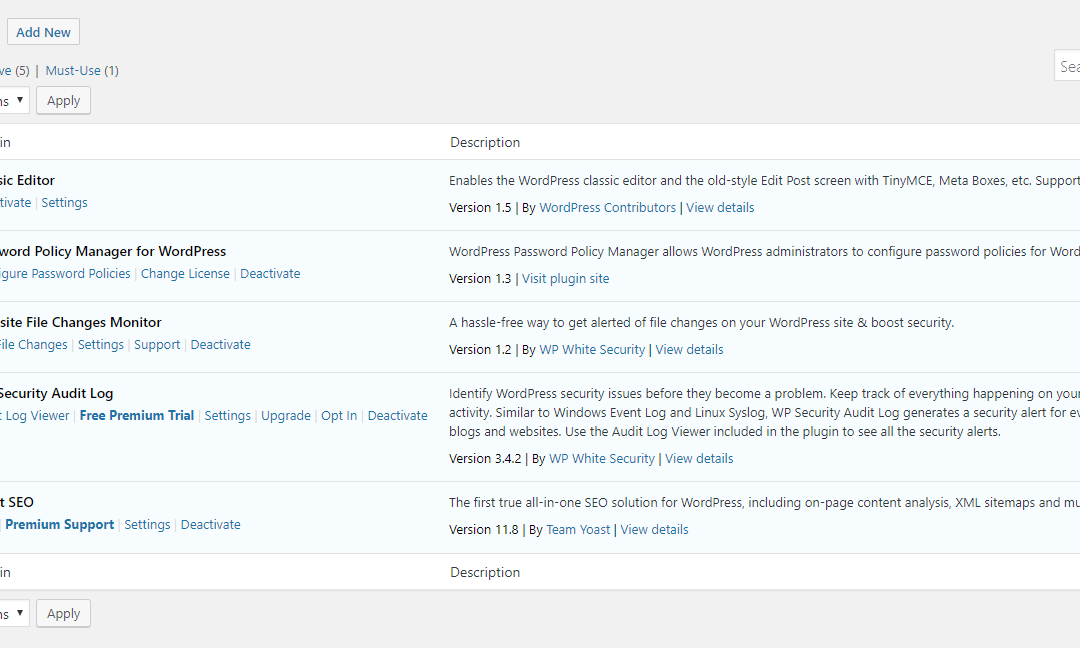View details for Classic Editor version 1.5
Viewport: 1080px width, 648px height.
720,207
